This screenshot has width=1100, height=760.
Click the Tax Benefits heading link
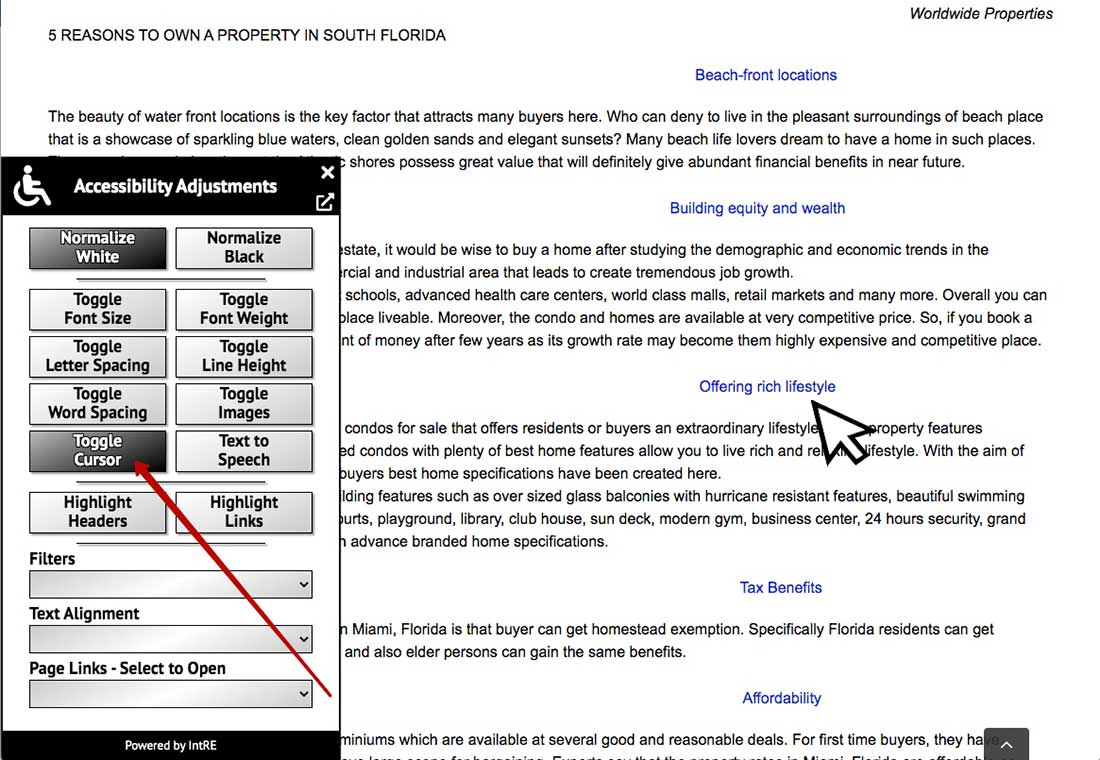(780, 587)
